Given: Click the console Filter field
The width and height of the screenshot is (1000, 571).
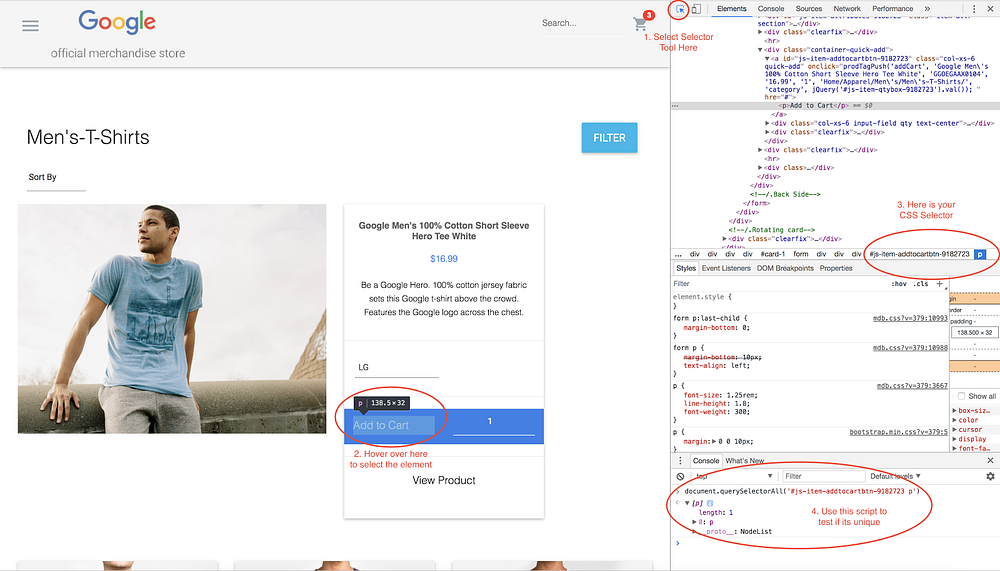Looking at the screenshot, I should click(x=823, y=477).
